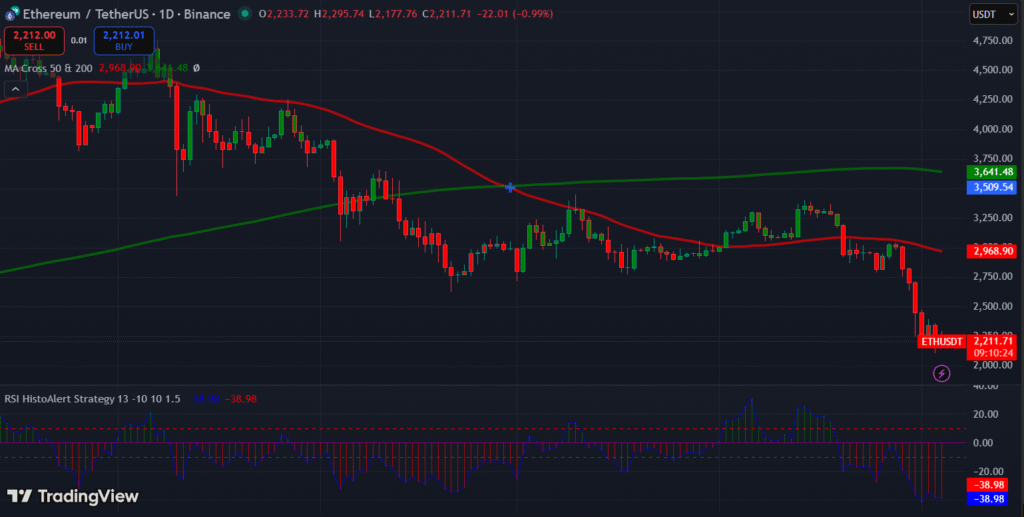Click the TradingView logo
Image resolution: width=1024 pixels, height=517 pixels.
73,496
